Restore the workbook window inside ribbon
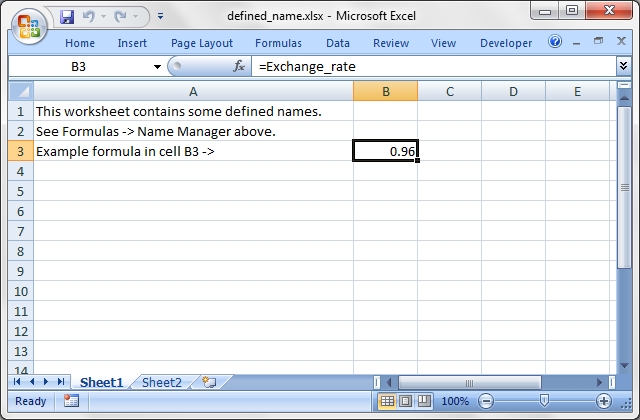The height and width of the screenshot is (420, 640). coord(598,41)
